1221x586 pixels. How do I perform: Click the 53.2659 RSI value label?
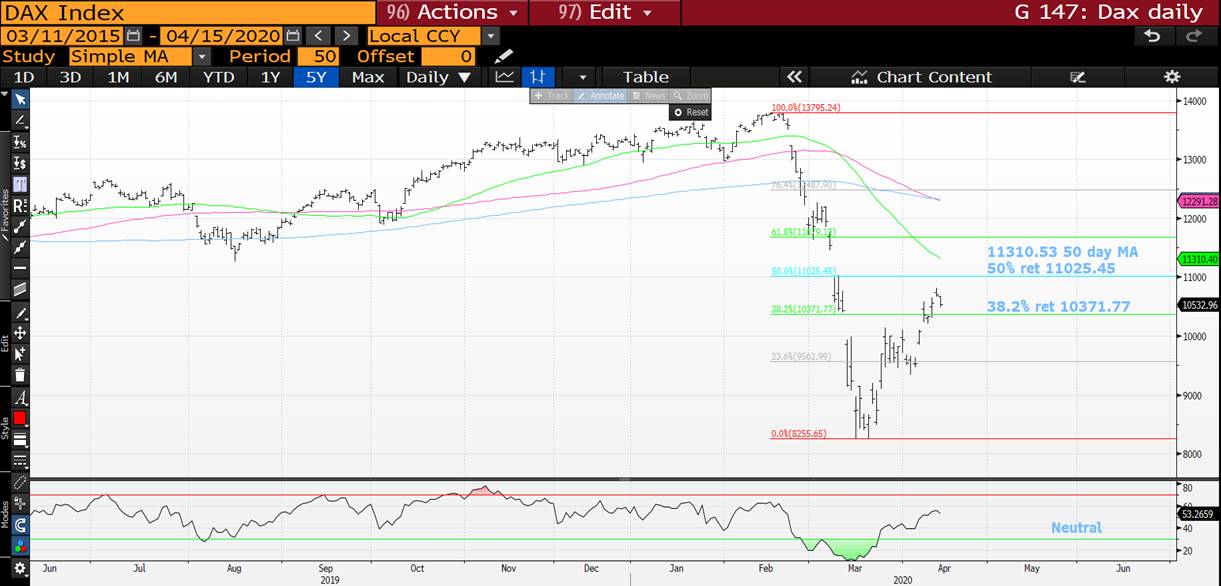[x=1198, y=513]
